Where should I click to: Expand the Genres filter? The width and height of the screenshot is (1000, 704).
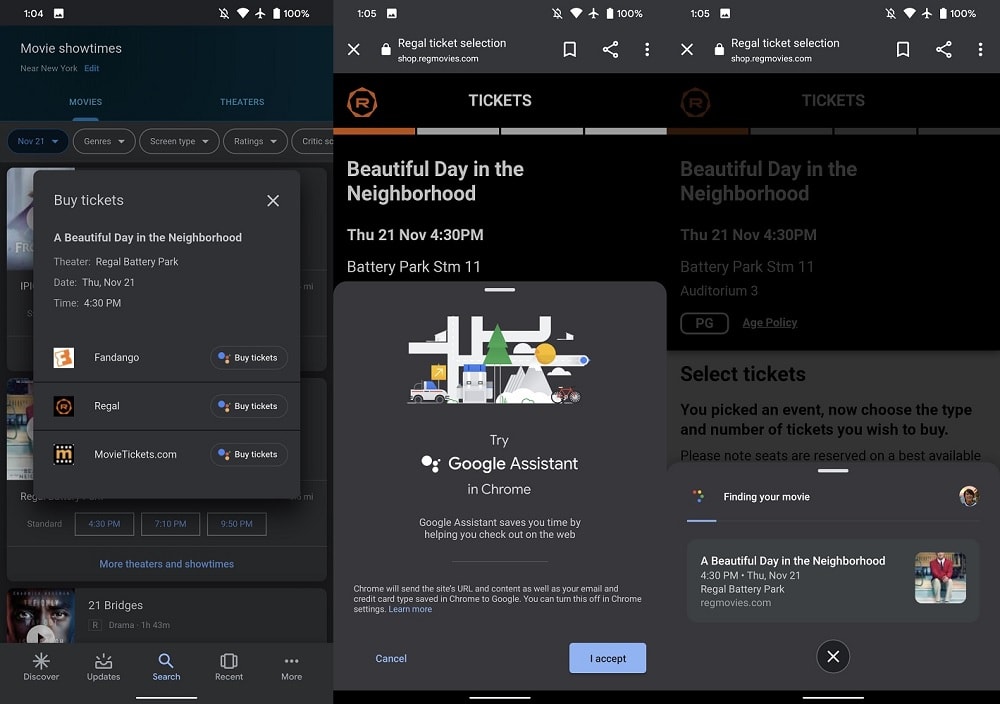click(x=104, y=142)
